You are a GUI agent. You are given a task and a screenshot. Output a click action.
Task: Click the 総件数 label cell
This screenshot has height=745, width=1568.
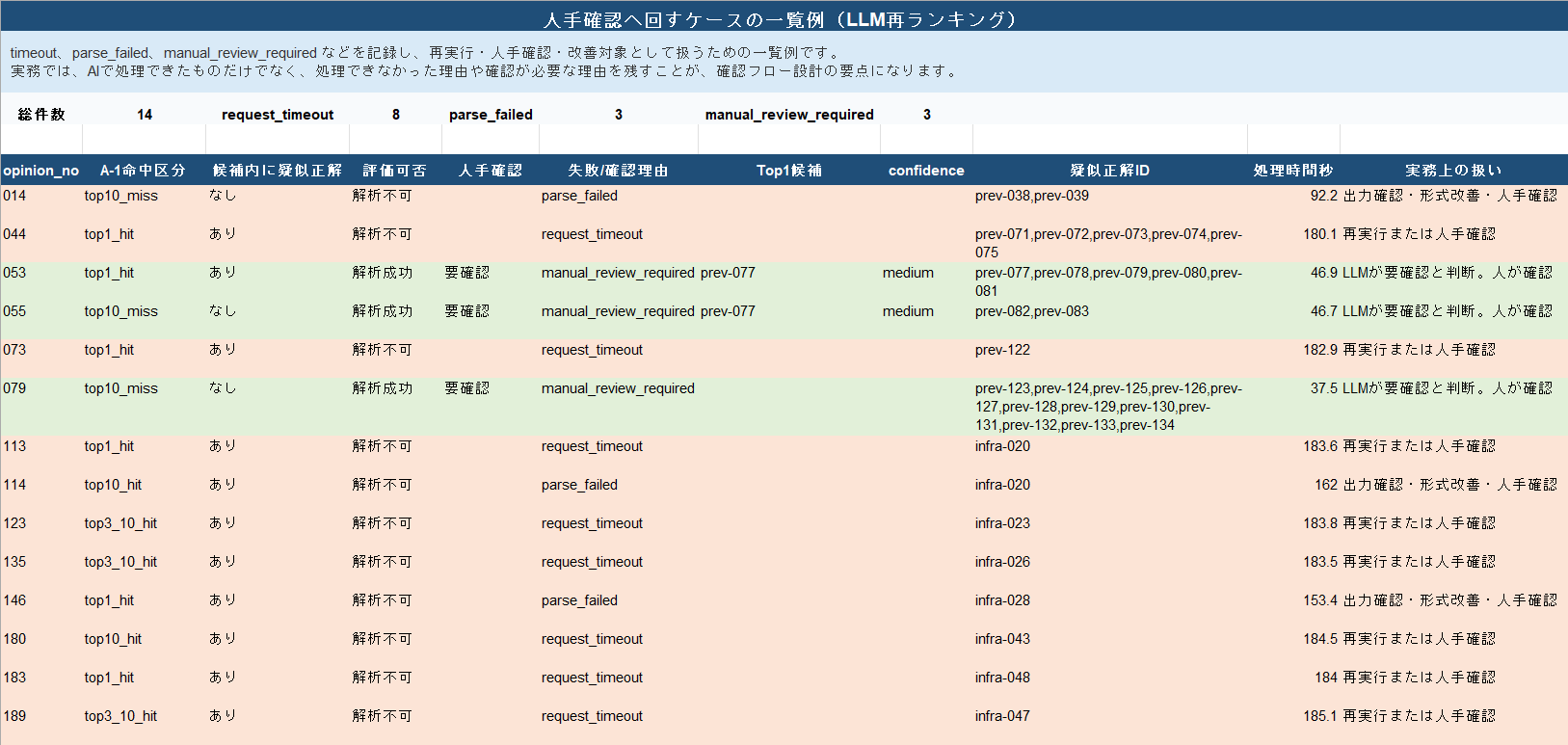click(x=41, y=115)
